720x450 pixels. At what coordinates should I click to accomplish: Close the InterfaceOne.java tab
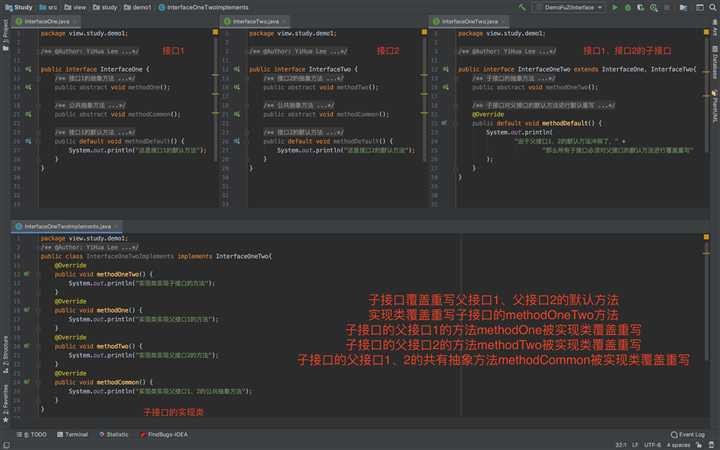click(x=75, y=21)
